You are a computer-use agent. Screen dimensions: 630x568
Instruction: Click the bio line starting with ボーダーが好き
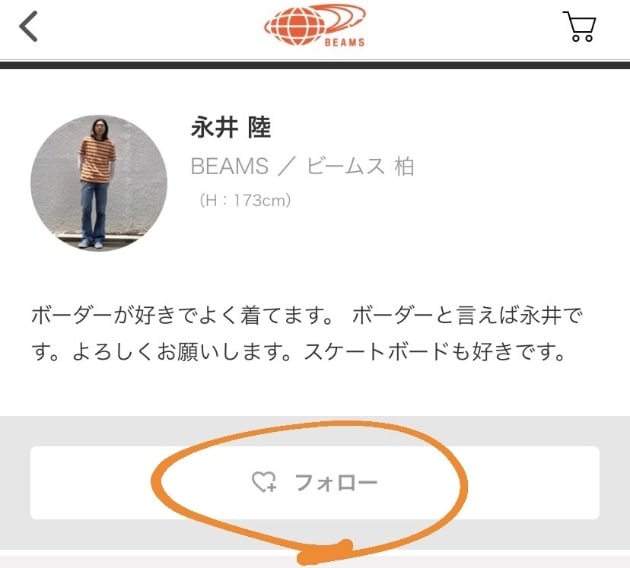(307, 315)
